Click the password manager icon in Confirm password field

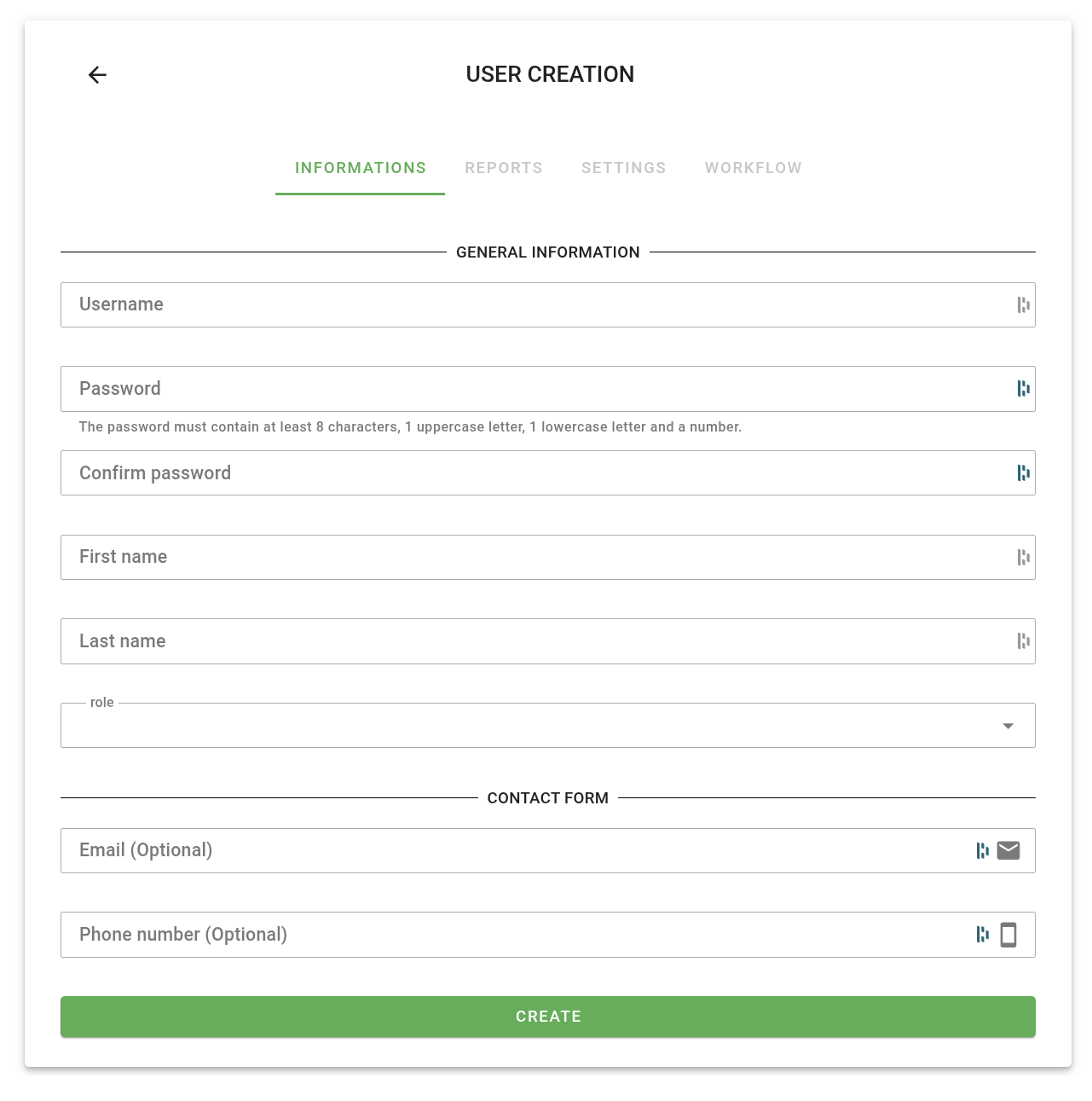(x=1023, y=473)
